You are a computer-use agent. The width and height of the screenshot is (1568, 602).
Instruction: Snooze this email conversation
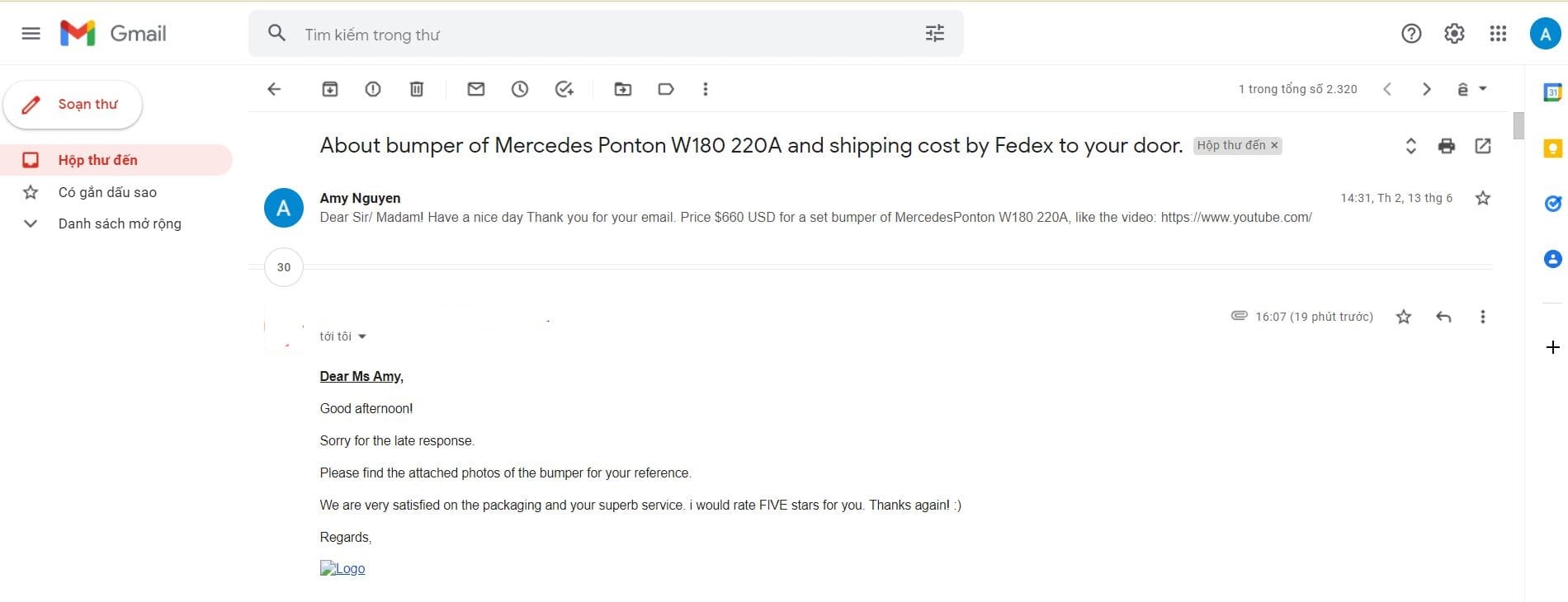(x=520, y=89)
